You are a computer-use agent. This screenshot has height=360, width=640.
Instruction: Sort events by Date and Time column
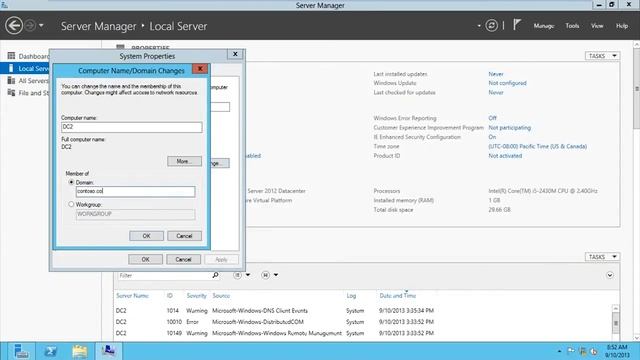(398, 296)
